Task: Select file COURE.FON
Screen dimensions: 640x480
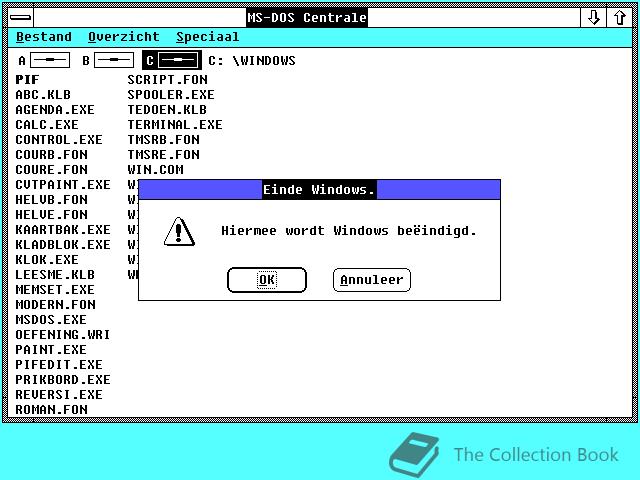Action: pyautogui.click(x=51, y=170)
